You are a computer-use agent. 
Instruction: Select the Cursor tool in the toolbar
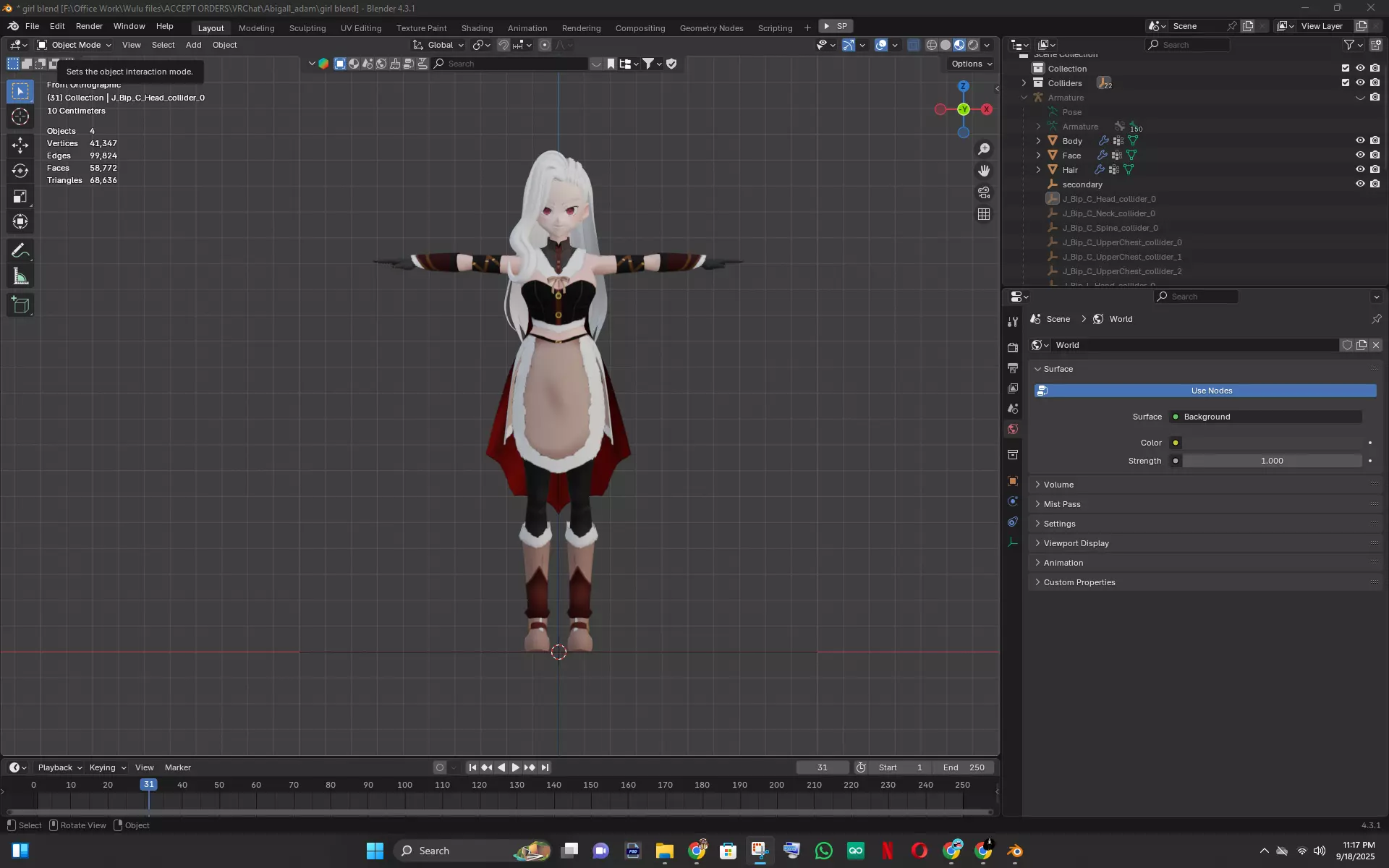pyautogui.click(x=20, y=117)
